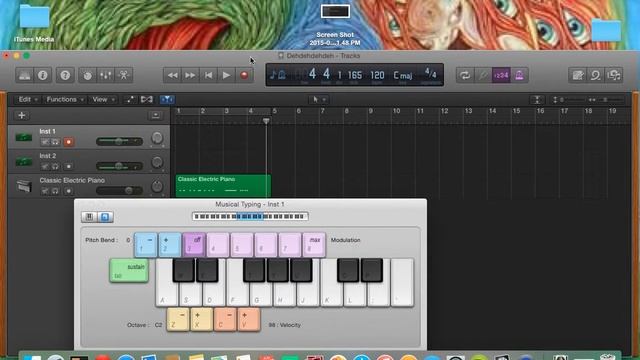Screen dimensions: 640x360
Task: Click the Fast Forward transport button
Action: point(190,75)
